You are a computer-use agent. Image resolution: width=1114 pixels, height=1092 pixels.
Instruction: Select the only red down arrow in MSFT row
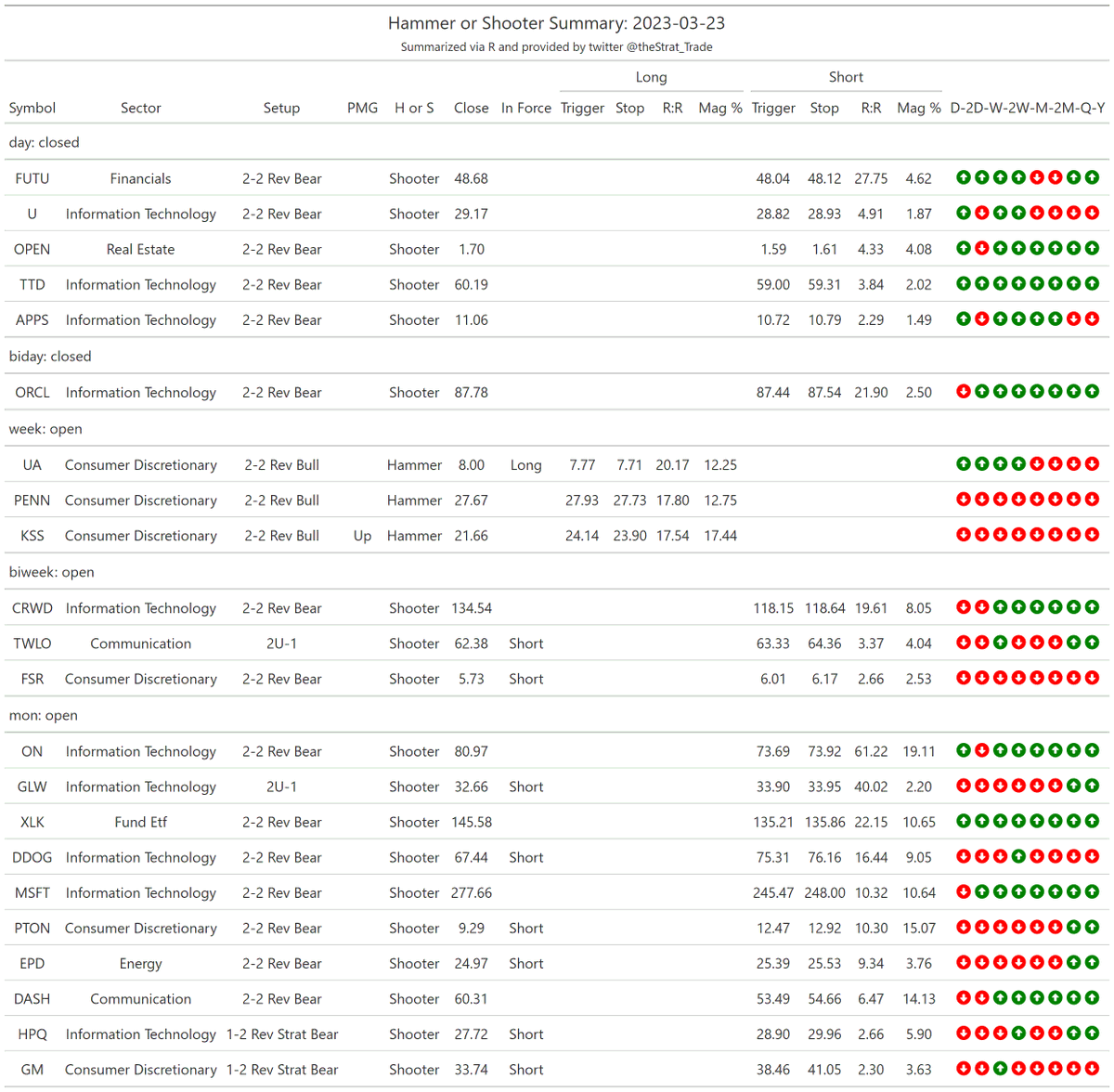(964, 890)
